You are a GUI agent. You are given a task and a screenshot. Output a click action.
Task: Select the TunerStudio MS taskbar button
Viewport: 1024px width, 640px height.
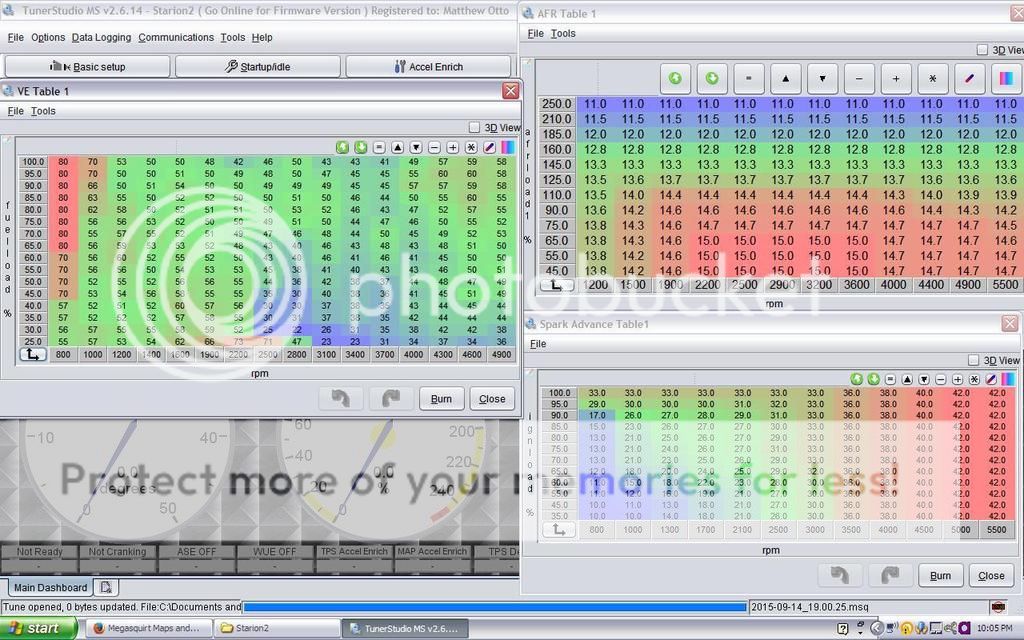tap(406, 628)
